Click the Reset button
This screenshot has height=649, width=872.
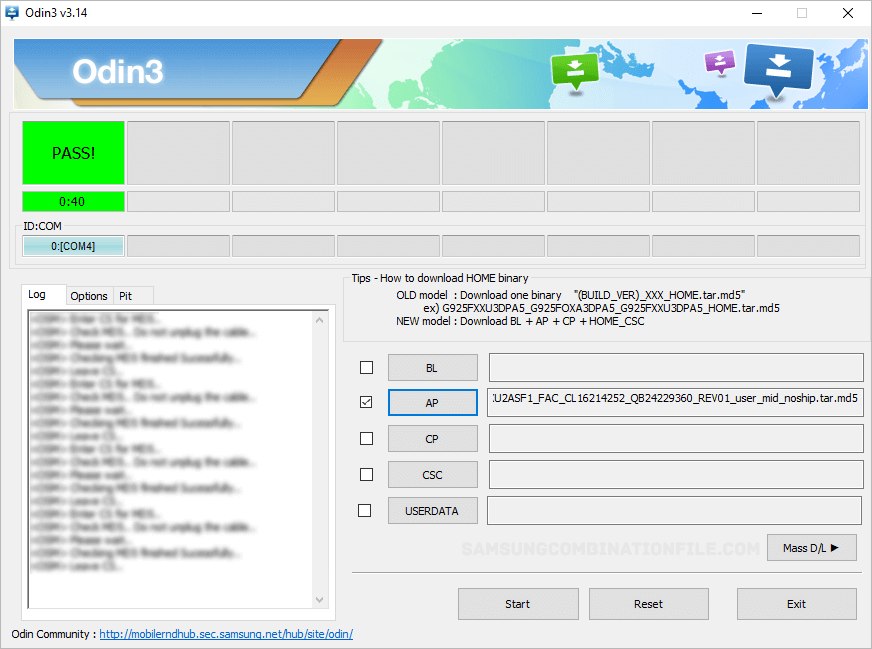[648, 604]
